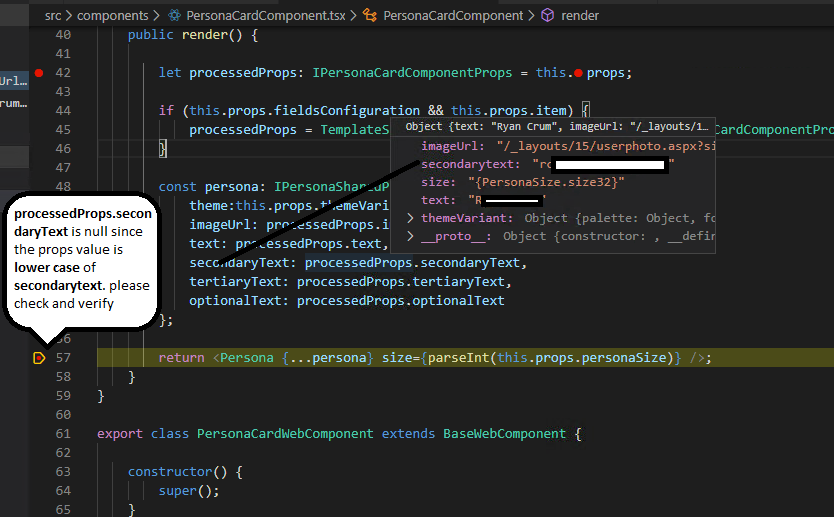The image size is (834, 517).
Task: Click render method name on line 40
Action: 205,35
